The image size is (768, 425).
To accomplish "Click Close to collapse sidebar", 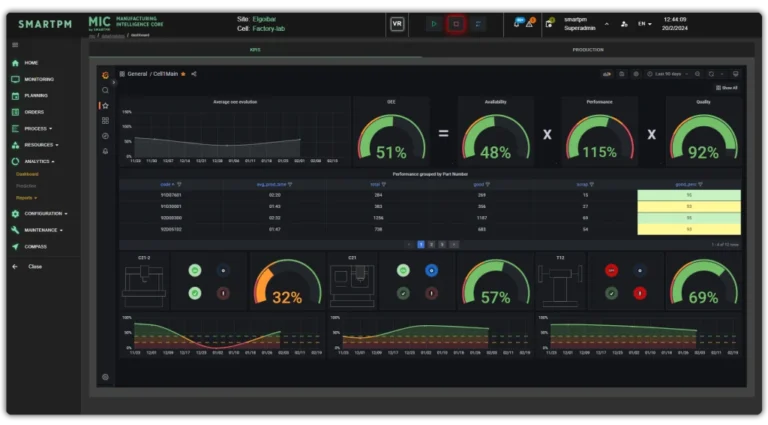I will tap(27, 267).
